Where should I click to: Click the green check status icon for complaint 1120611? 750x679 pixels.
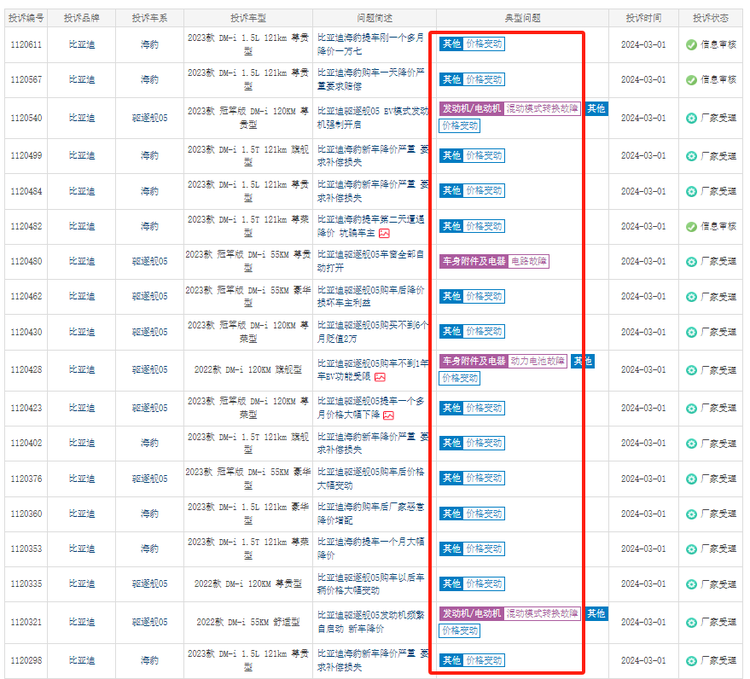pos(691,45)
